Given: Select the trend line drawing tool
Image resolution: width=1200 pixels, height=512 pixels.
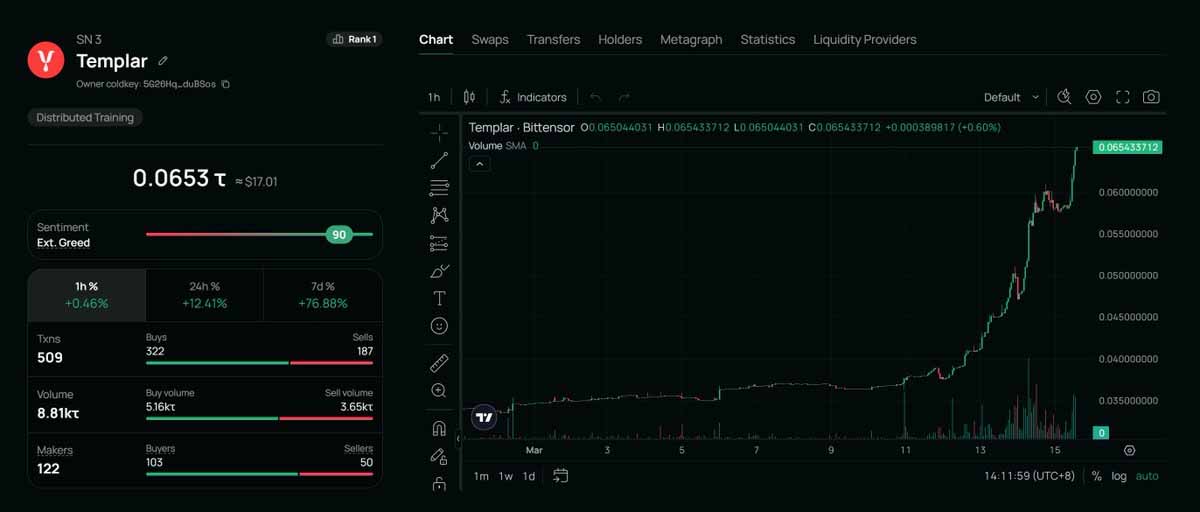Looking at the screenshot, I should click(439, 160).
